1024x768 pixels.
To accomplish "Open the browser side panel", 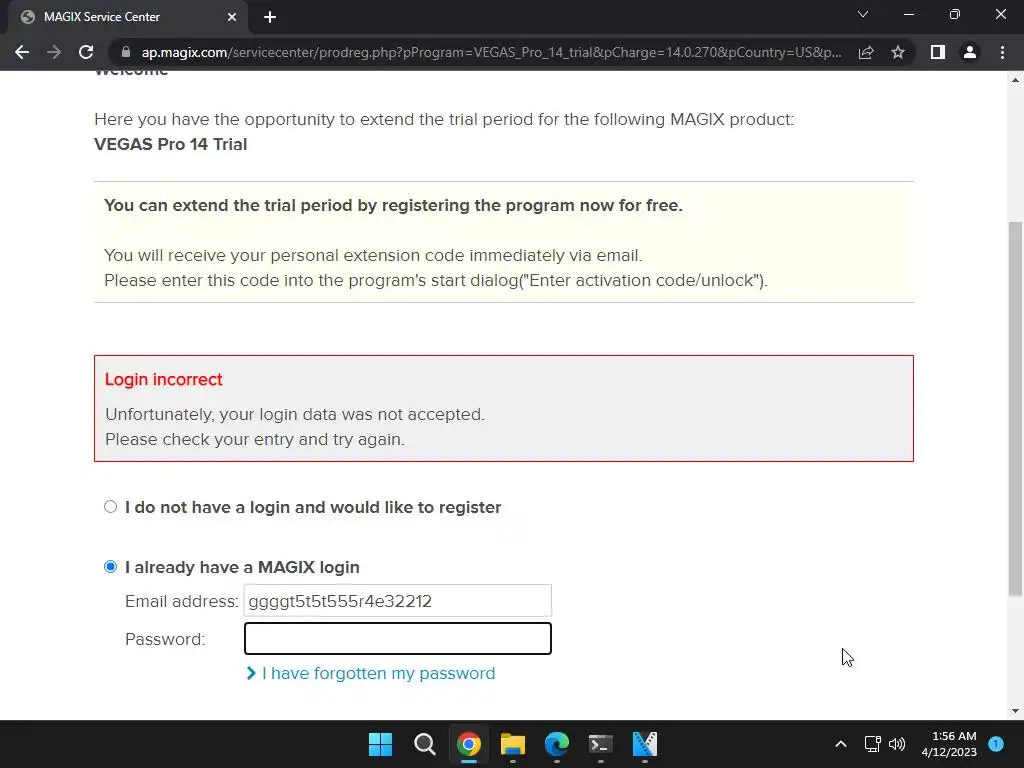I will click(x=938, y=52).
